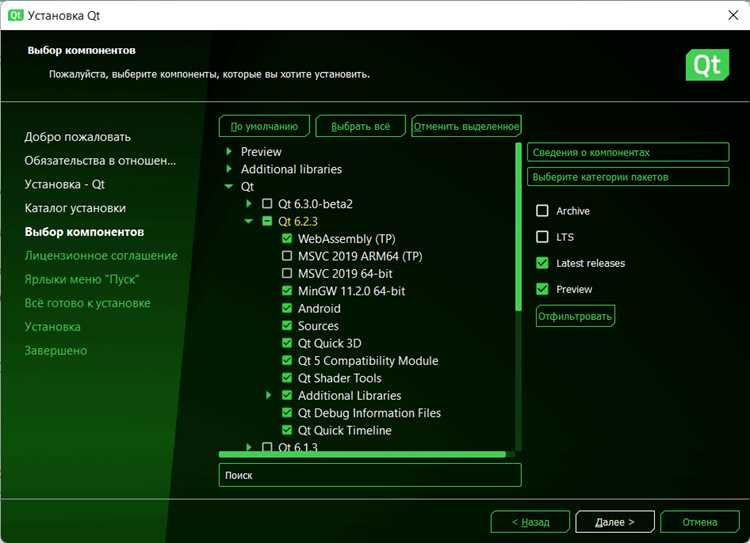Toggle the Qt Quick Timeline checkbox
The width and height of the screenshot is (750, 543).
pyautogui.click(x=287, y=430)
